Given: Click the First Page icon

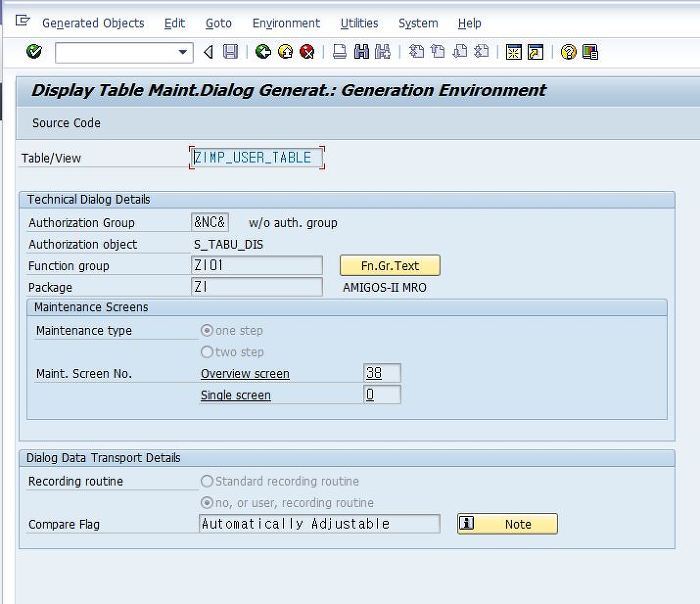Looking at the screenshot, I should tap(417, 52).
